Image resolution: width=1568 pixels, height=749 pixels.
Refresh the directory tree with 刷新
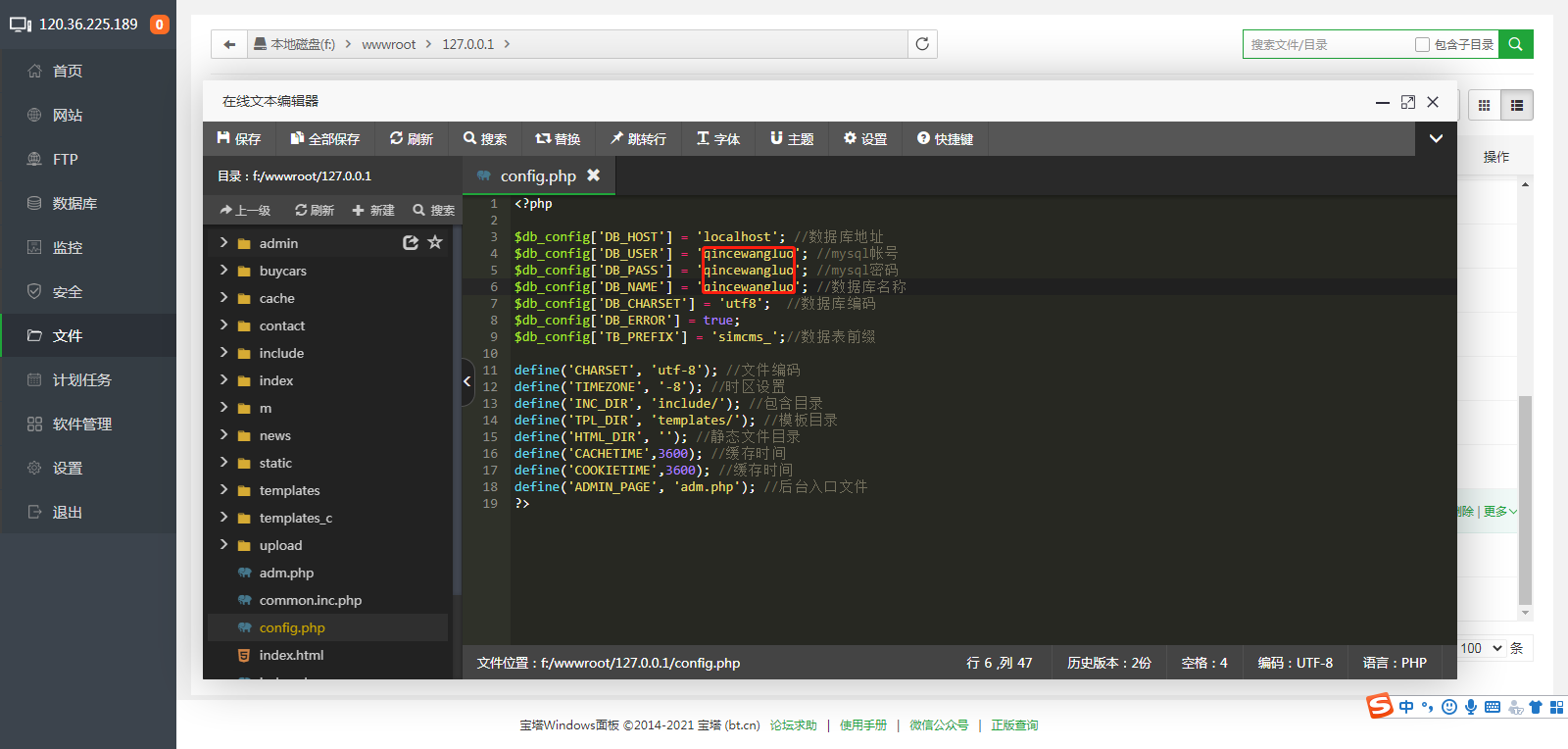(x=315, y=210)
